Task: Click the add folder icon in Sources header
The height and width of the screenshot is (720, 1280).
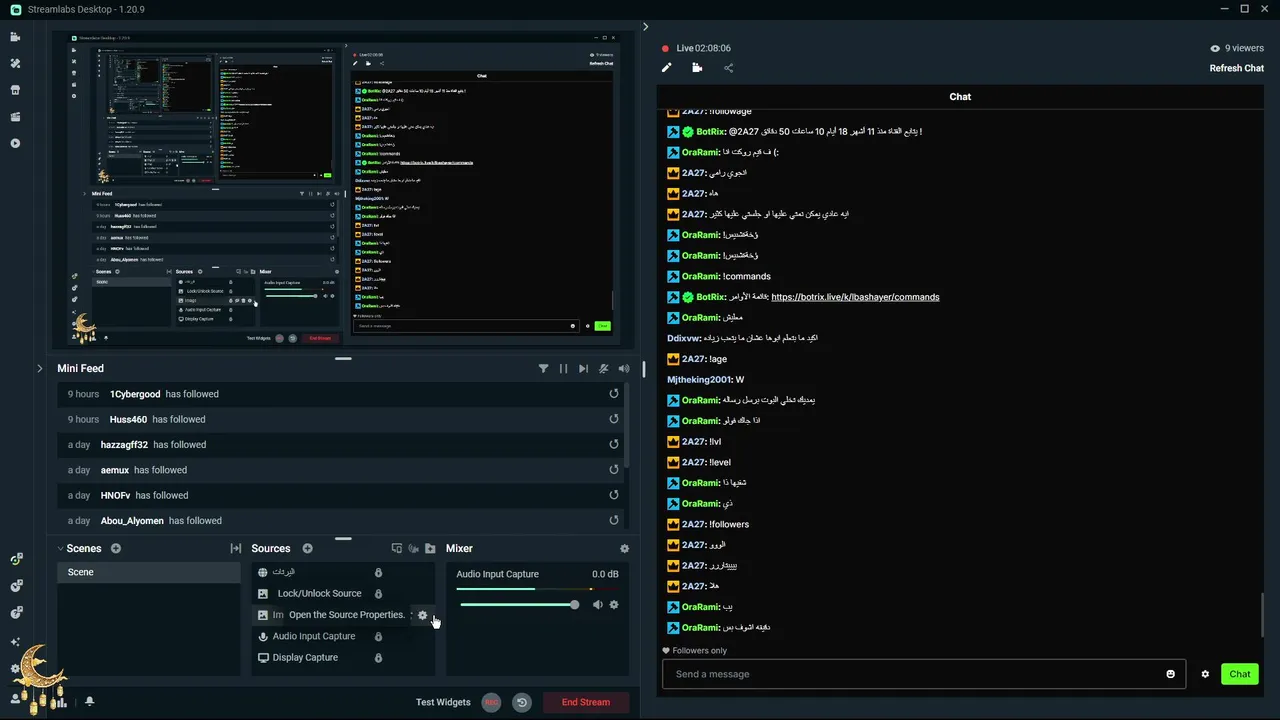Action: click(430, 548)
